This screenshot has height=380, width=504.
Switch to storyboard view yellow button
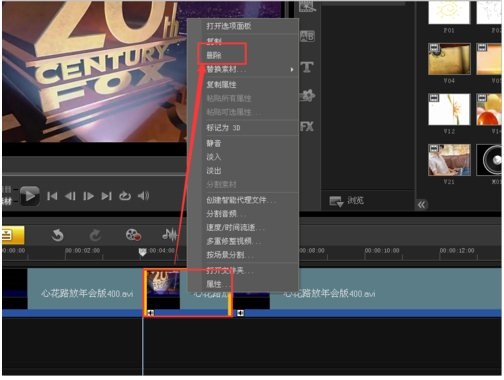click(13, 235)
